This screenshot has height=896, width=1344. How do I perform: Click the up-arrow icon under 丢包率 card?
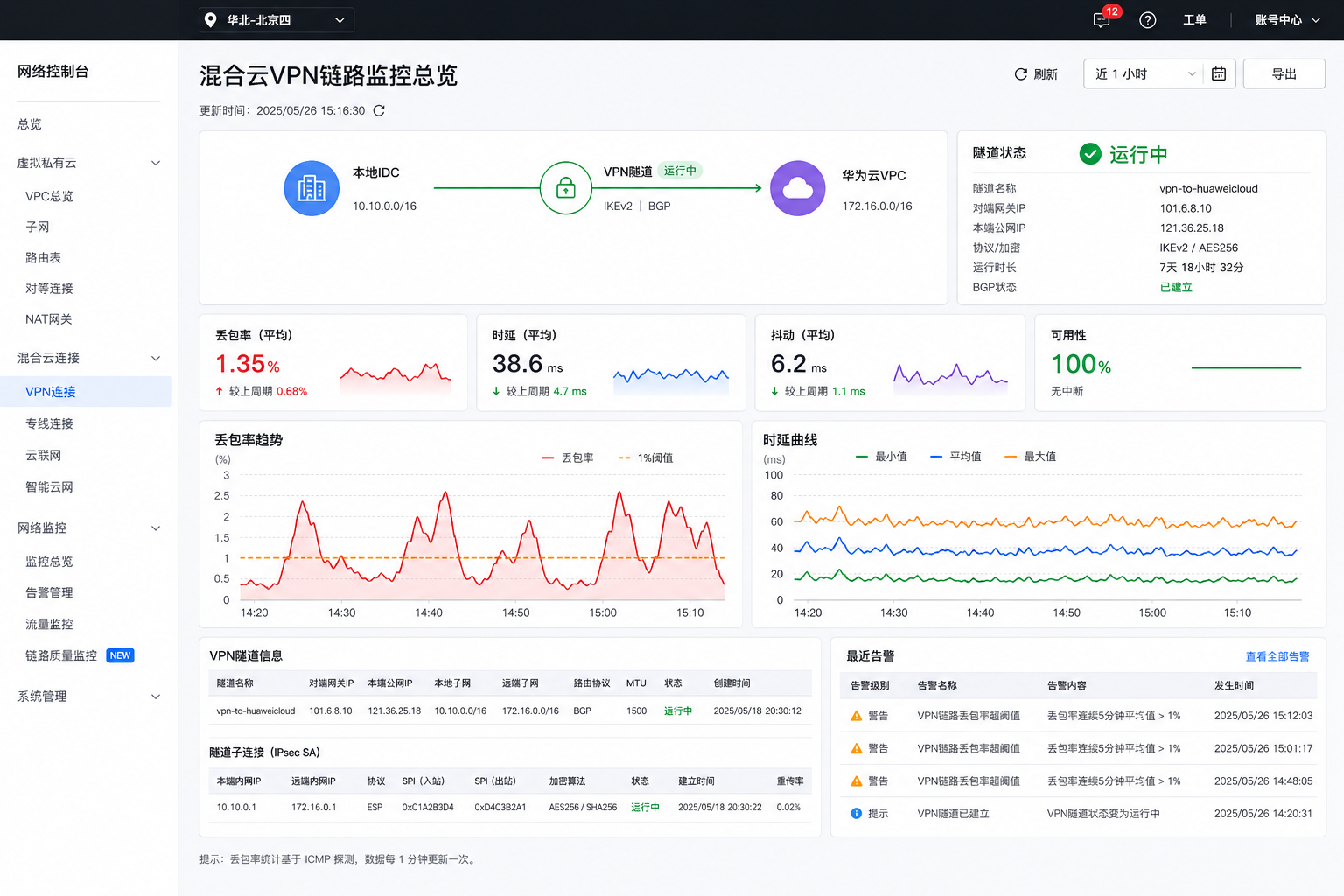(x=219, y=391)
